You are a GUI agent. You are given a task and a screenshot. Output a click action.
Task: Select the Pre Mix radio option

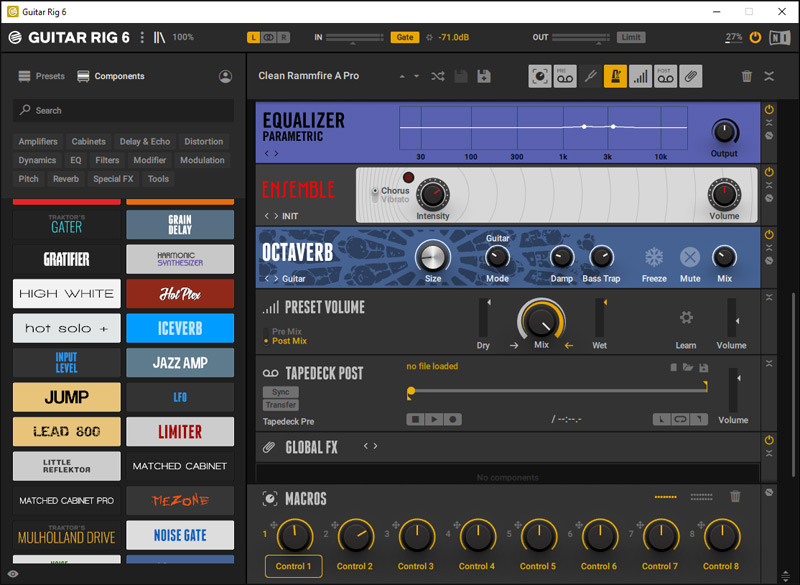coord(288,331)
